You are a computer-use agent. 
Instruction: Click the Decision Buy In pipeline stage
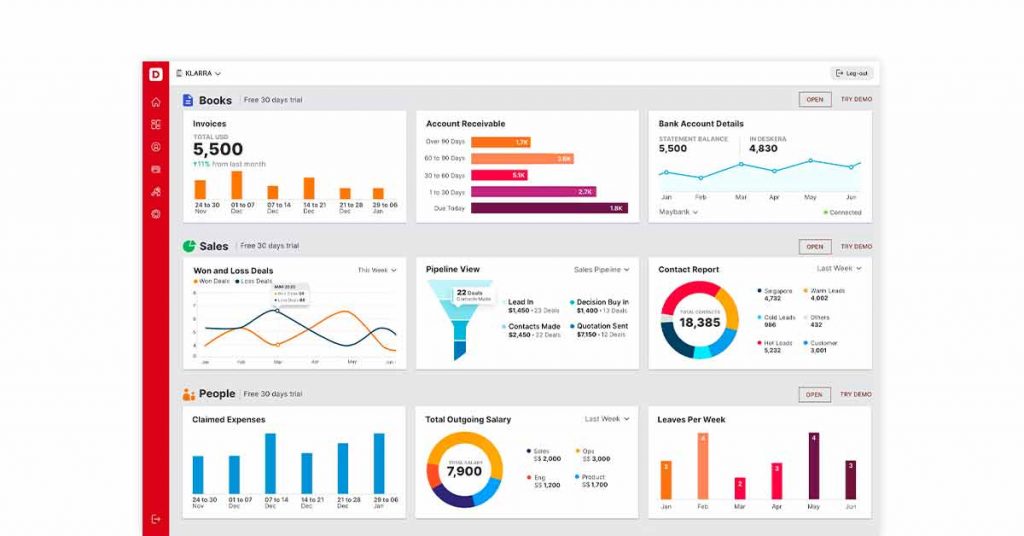pos(600,306)
